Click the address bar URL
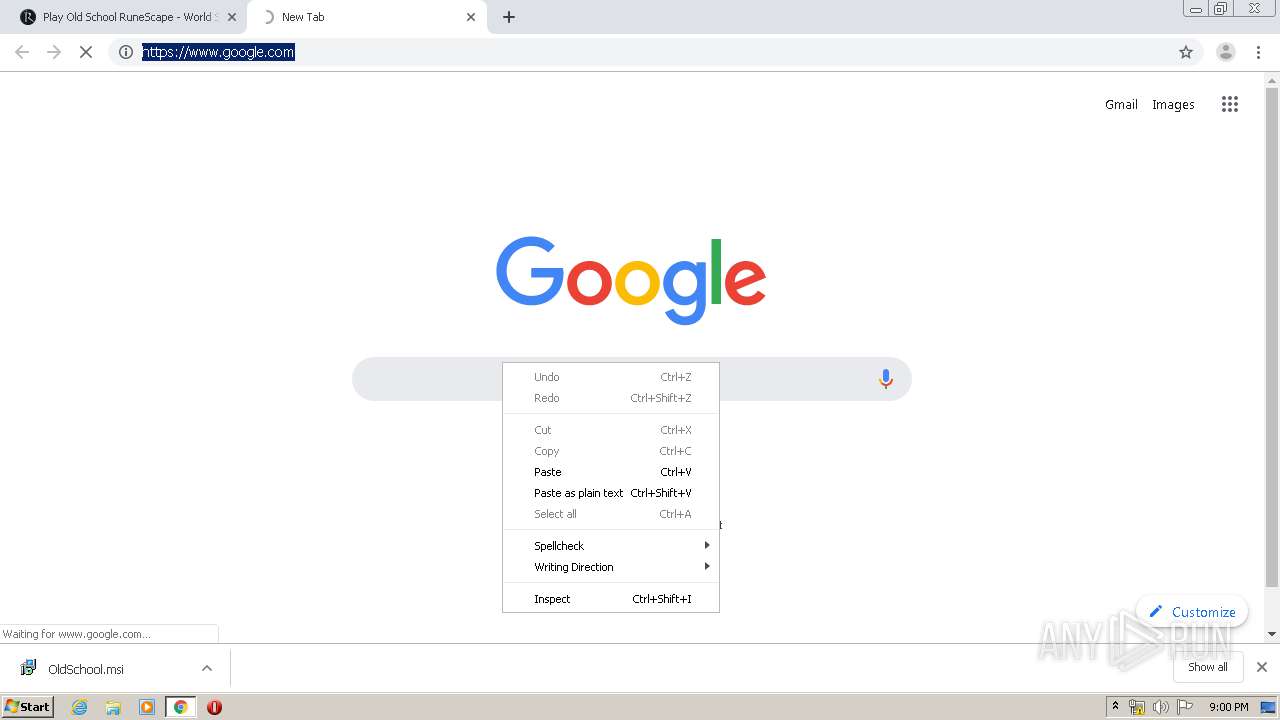Screen dimensions: 1280x720 click(x=218, y=52)
